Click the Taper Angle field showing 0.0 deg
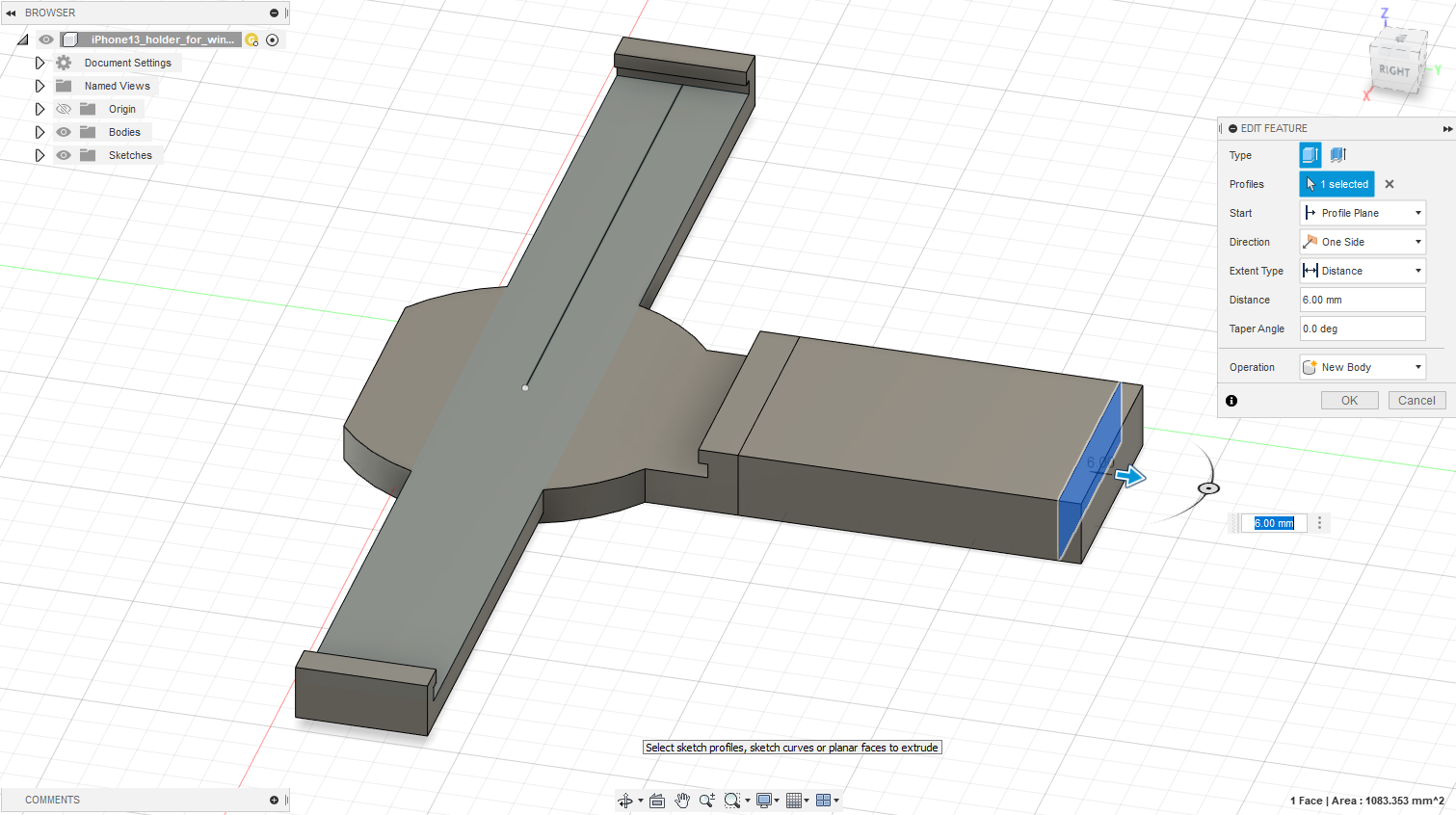This screenshot has height=815, width=1456. [1363, 329]
